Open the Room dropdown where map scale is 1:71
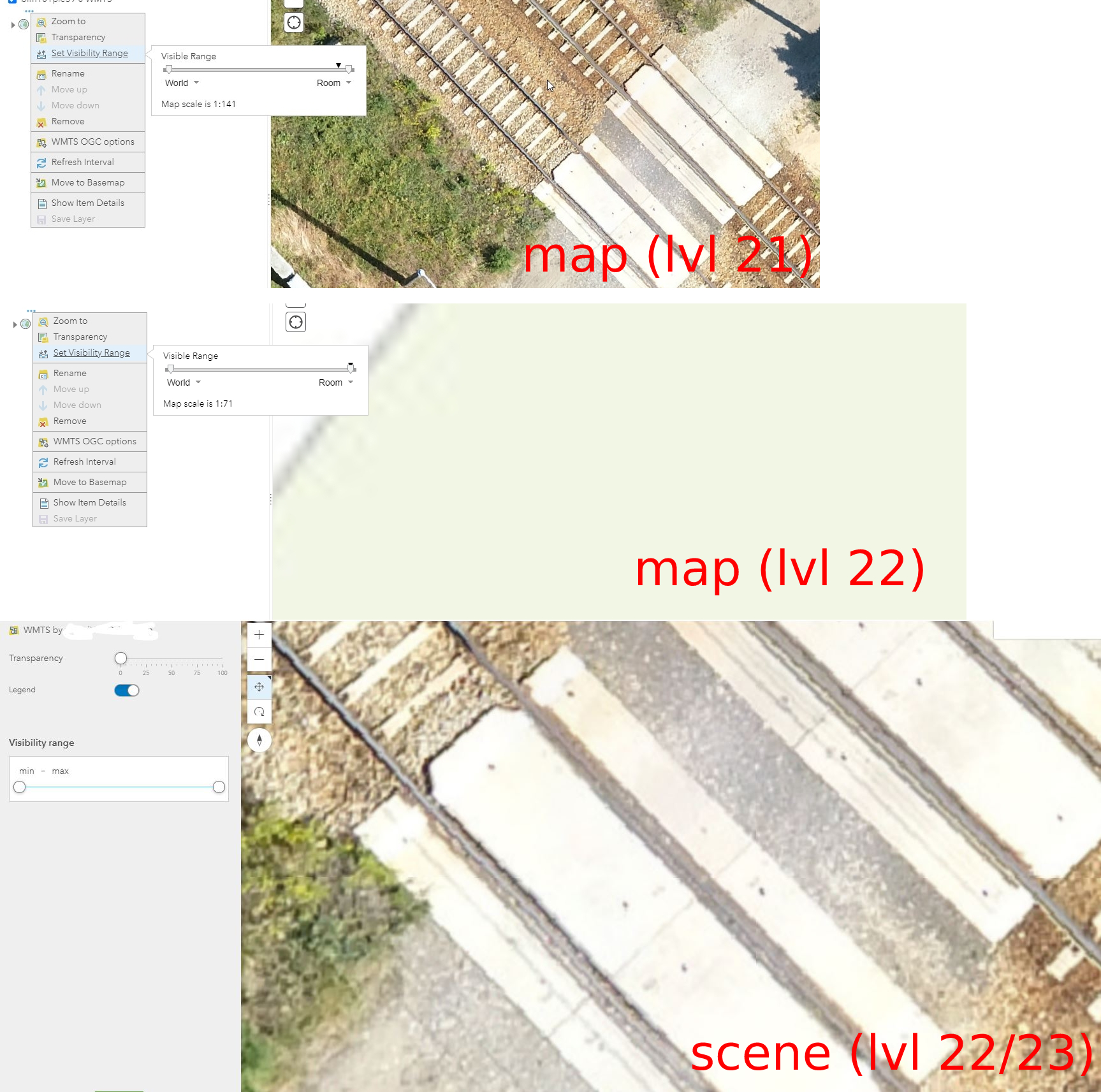 pos(336,382)
